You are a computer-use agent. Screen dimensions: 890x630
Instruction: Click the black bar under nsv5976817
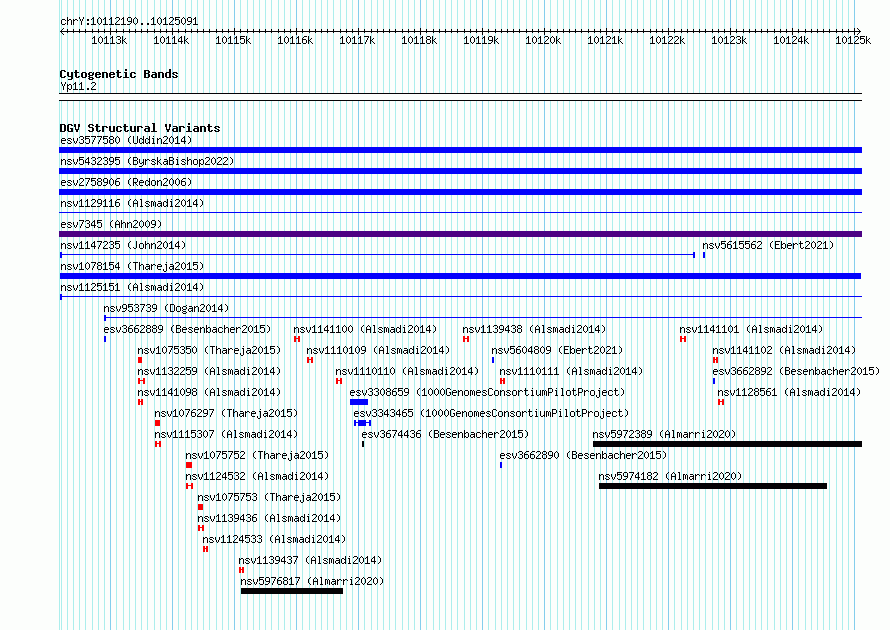(x=292, y=591)
